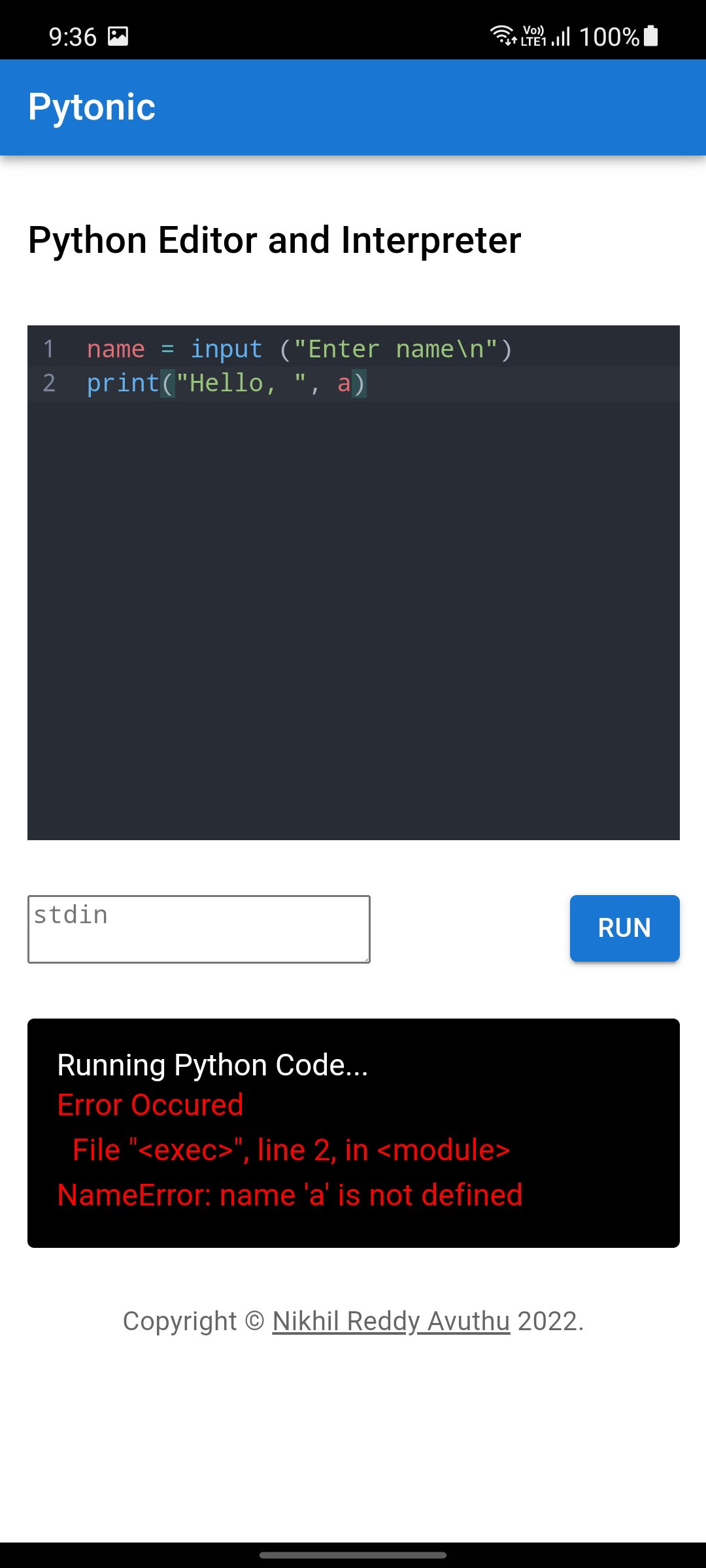Click the 'print' function on line two

(x=123, y=383)
